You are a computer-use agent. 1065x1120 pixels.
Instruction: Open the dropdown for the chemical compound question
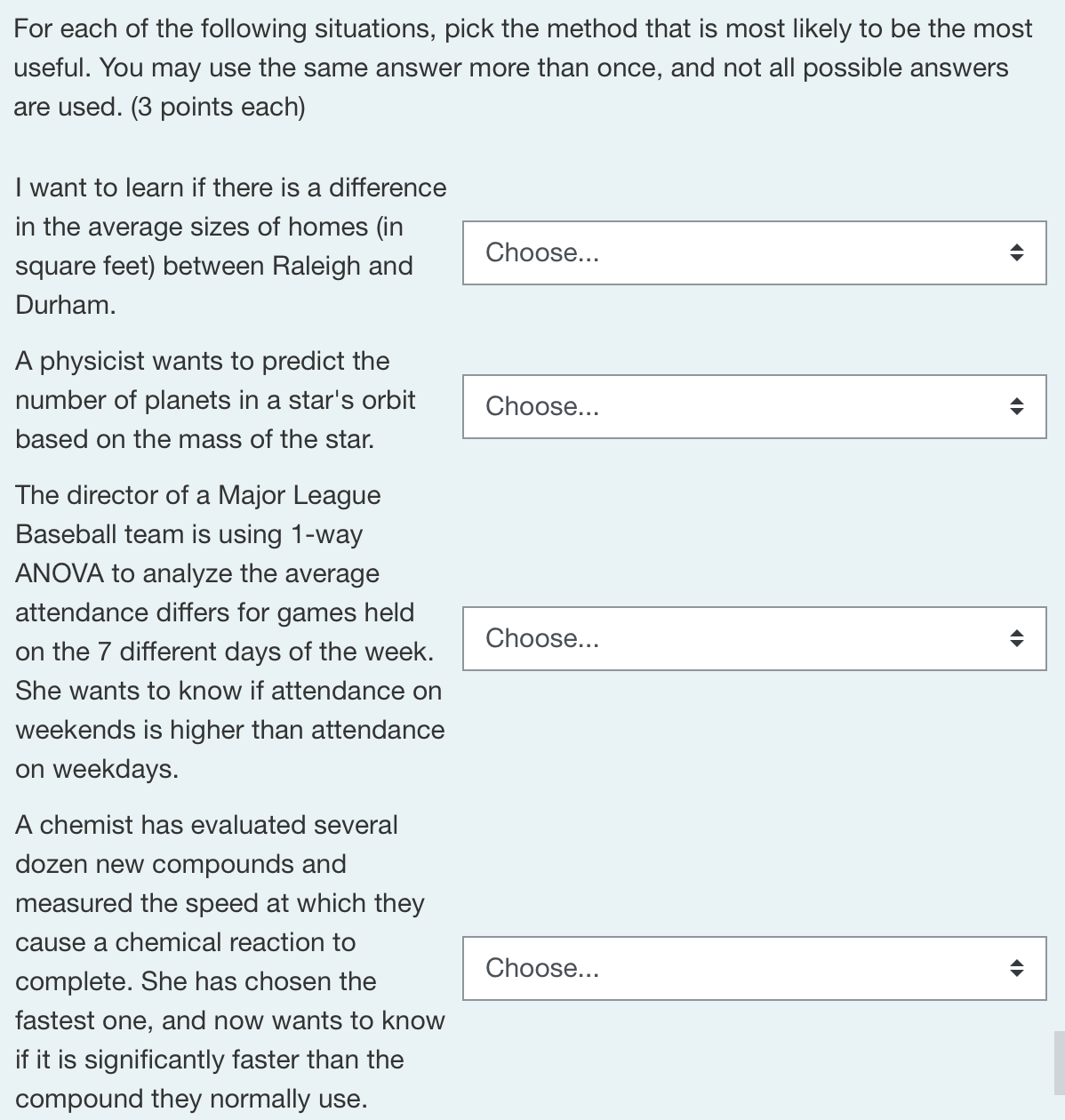[x=754, y=968]
